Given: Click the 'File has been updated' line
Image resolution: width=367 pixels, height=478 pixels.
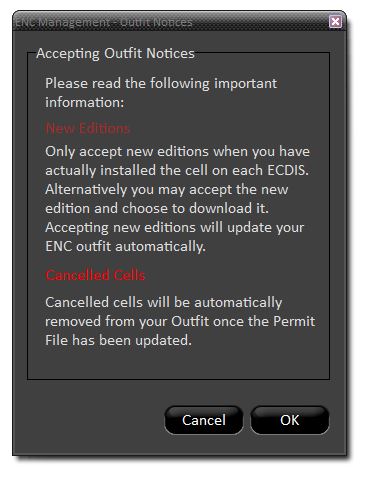Looking at the screenshot, I should (x=118, y=340).
